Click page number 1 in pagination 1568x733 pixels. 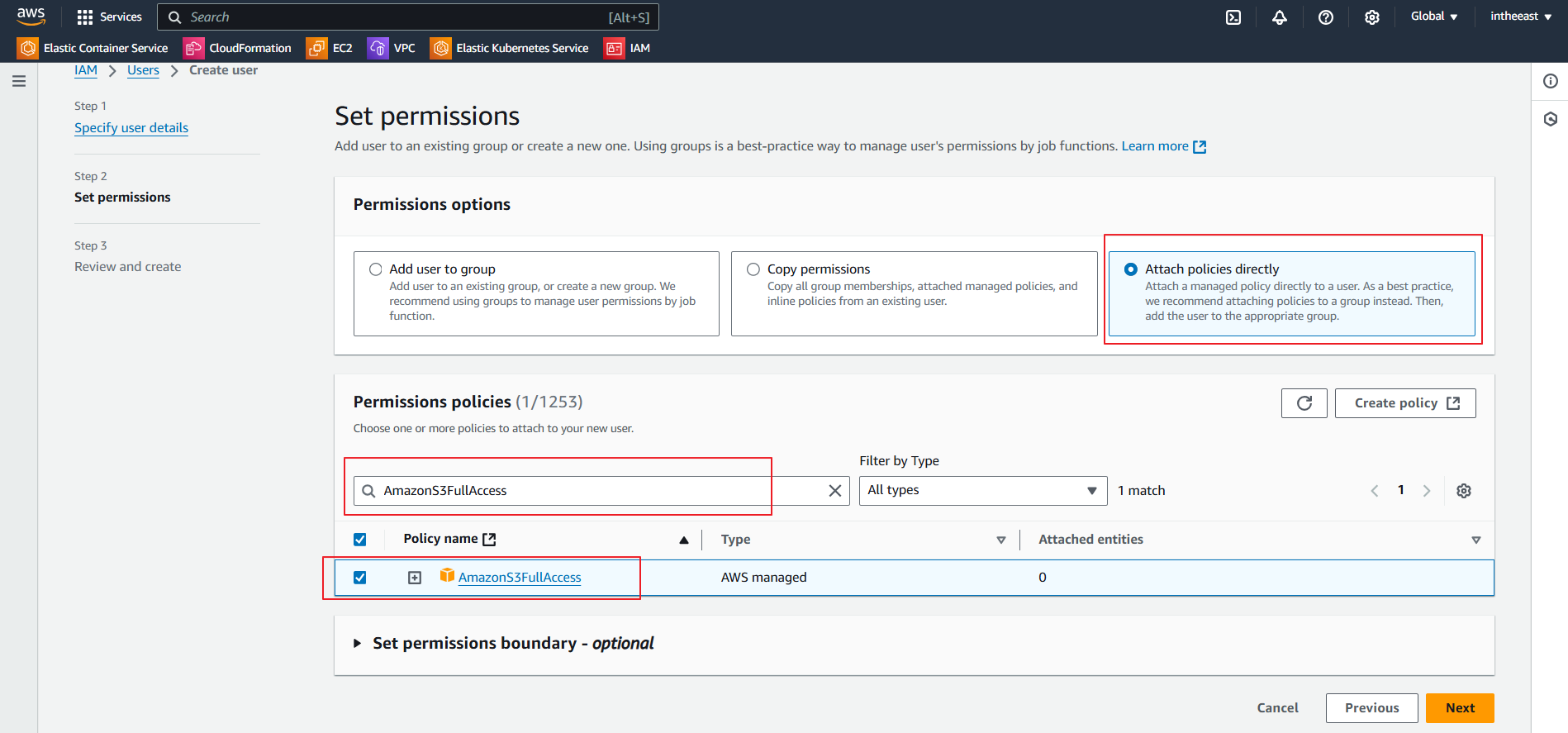pos(1400,490)
